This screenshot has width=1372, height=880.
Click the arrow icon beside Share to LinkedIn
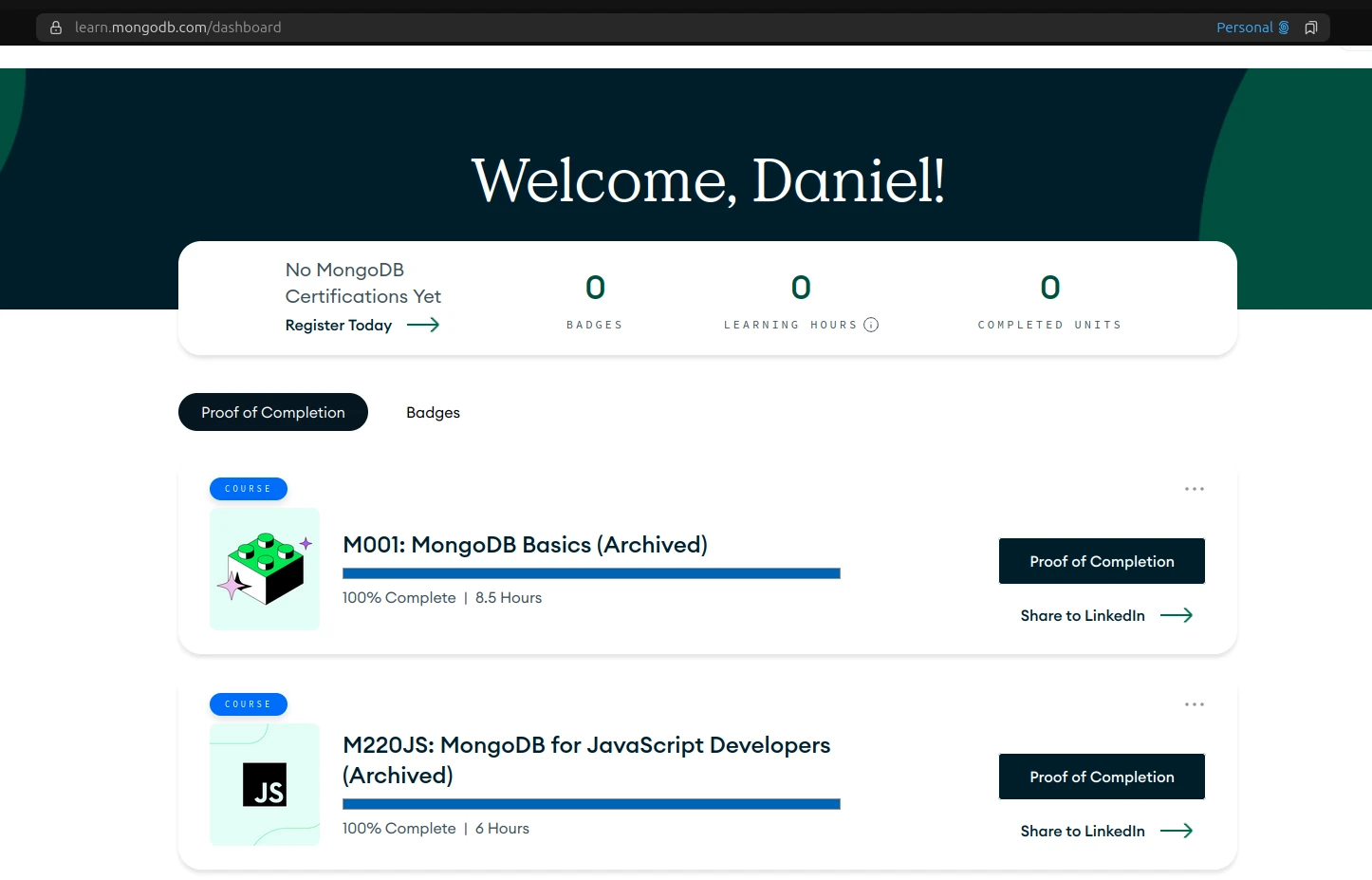pos(1177,615)
